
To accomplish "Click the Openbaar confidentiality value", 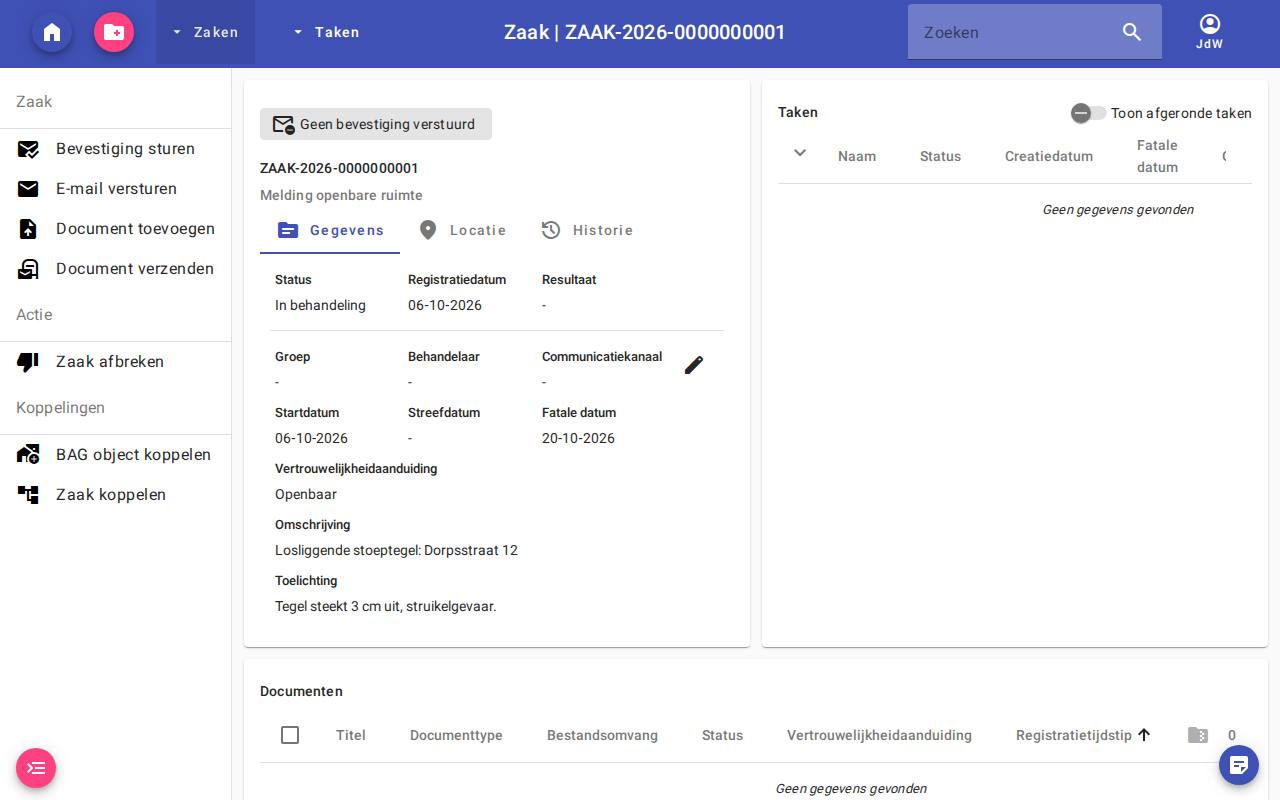I will point(306,494).
